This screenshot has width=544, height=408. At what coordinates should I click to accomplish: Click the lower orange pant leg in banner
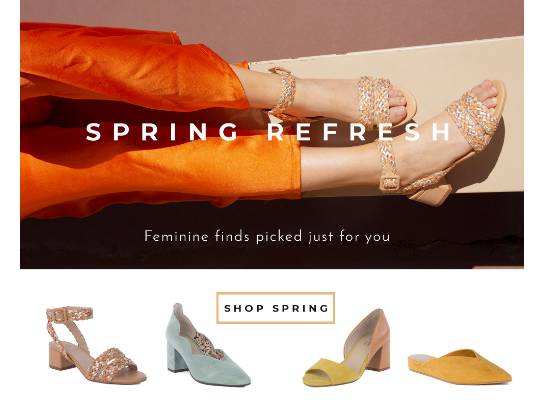[160, 170]
